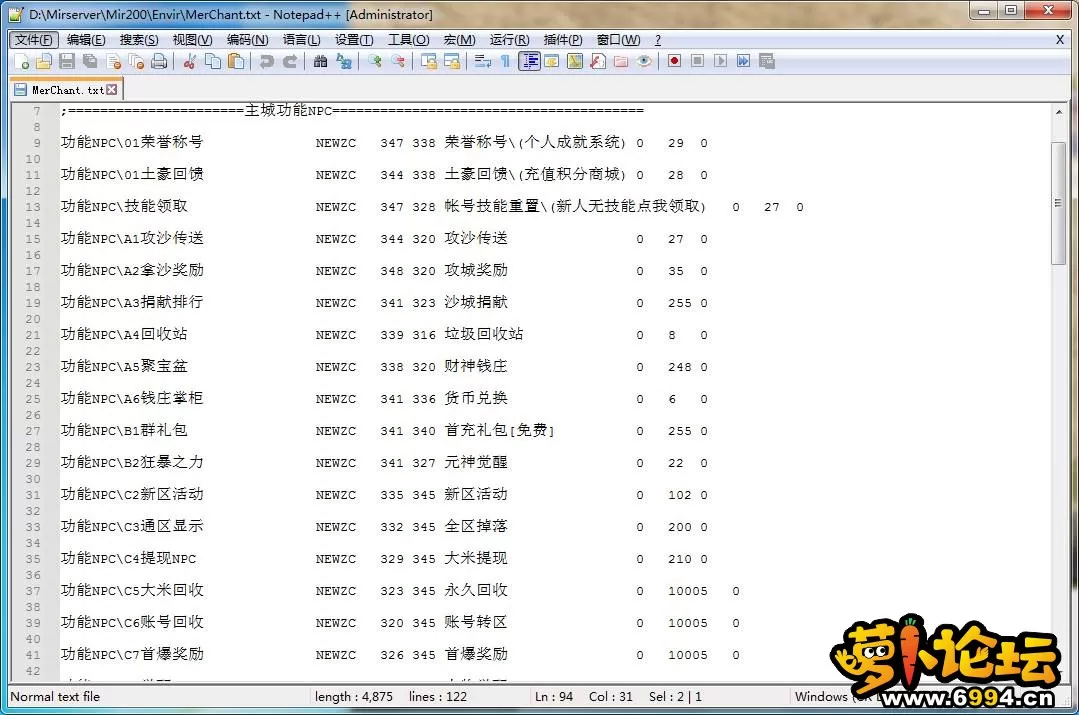Screen dimensions: 1079x715
Task: Zoom in using the magnifier plus icon
Action: [x=374, y=62]
